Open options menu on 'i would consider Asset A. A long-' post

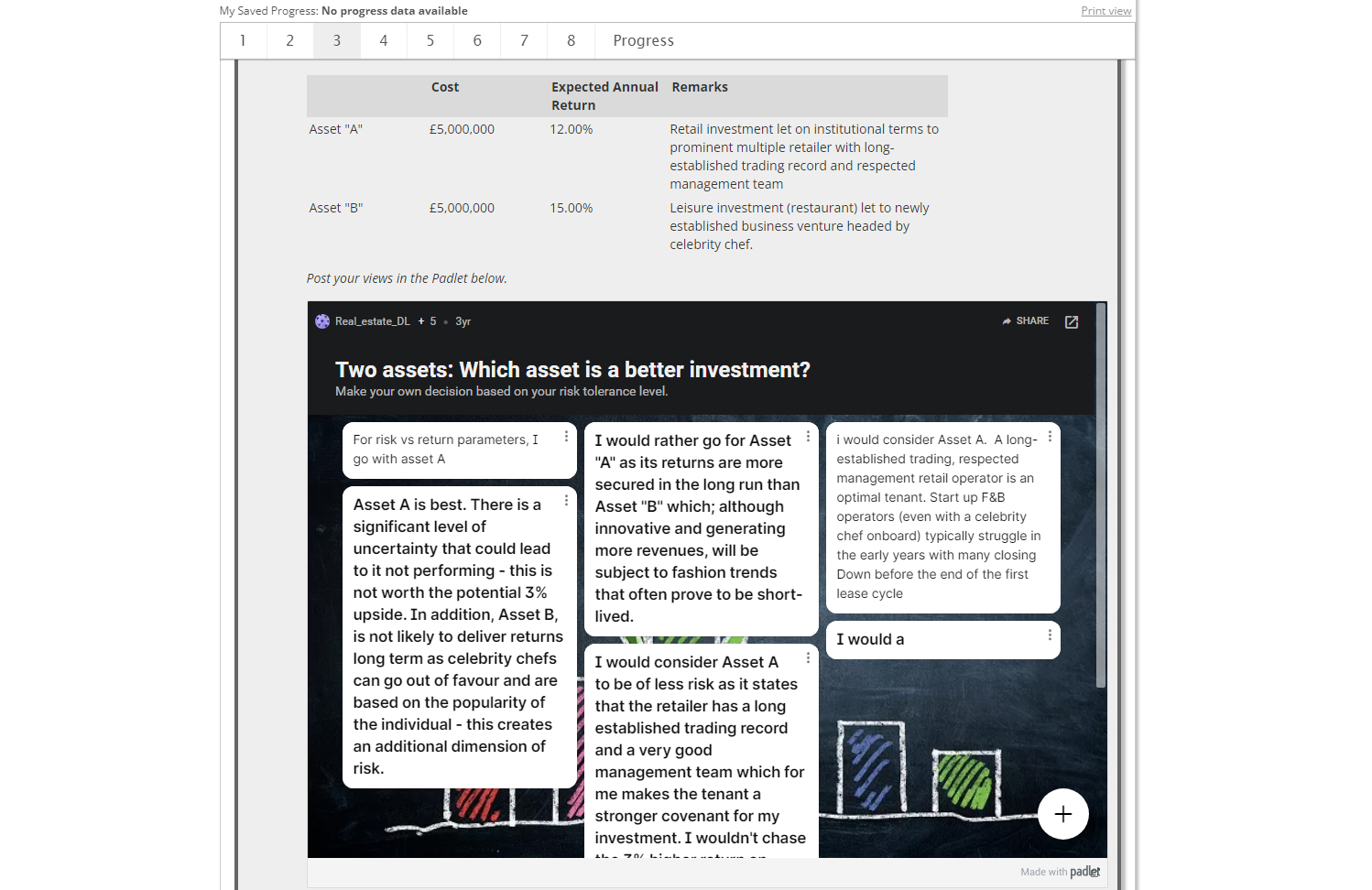pyautogui.click(x=1050, y=437)
